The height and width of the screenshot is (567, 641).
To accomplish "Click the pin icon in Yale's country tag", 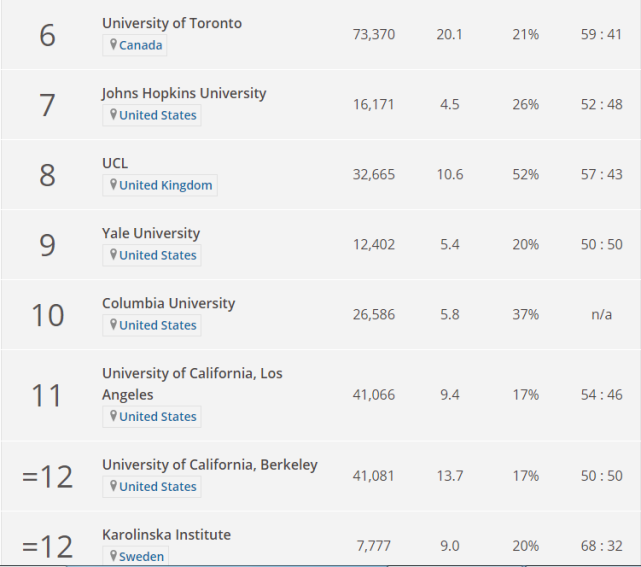I will pos(114,255).
